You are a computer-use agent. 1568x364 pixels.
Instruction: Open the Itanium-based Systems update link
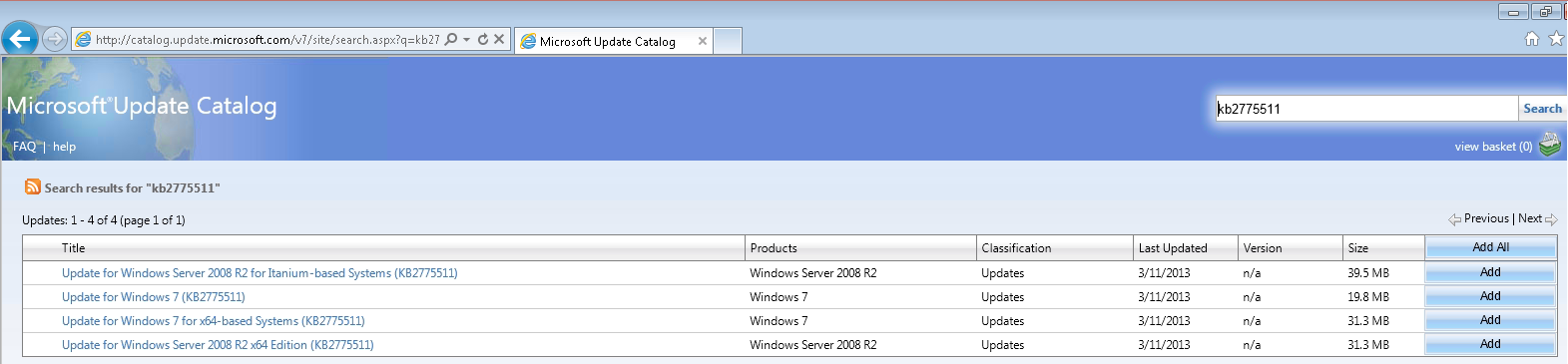pos(260,273)
